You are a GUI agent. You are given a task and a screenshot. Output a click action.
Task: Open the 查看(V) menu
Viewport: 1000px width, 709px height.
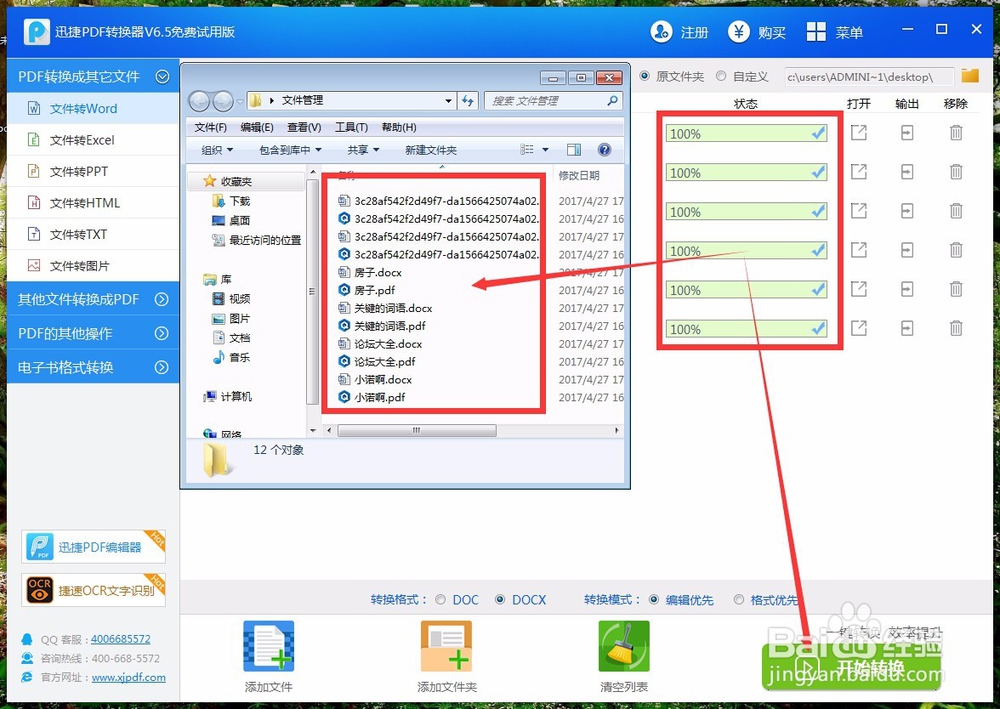coord(304,128)
